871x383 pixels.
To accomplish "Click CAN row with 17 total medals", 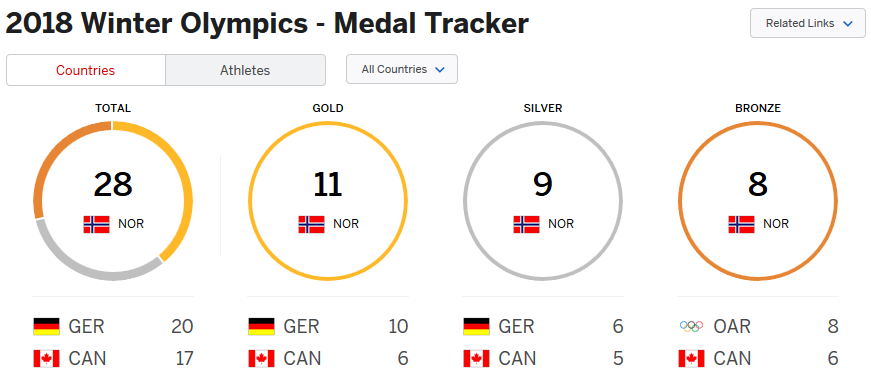I will [113, 359].
